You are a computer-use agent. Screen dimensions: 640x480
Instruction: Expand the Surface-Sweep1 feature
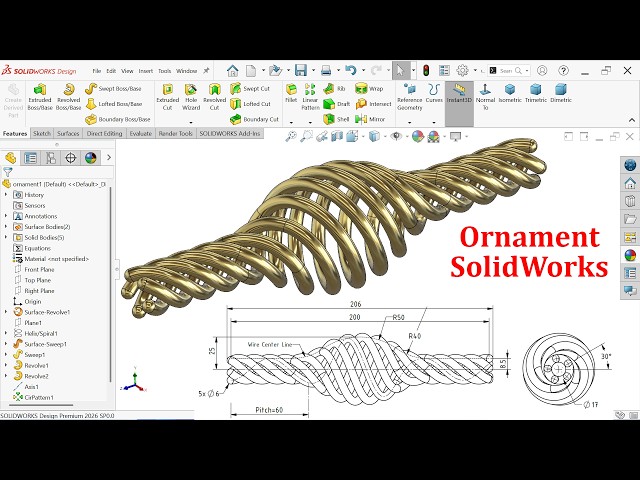6,344
